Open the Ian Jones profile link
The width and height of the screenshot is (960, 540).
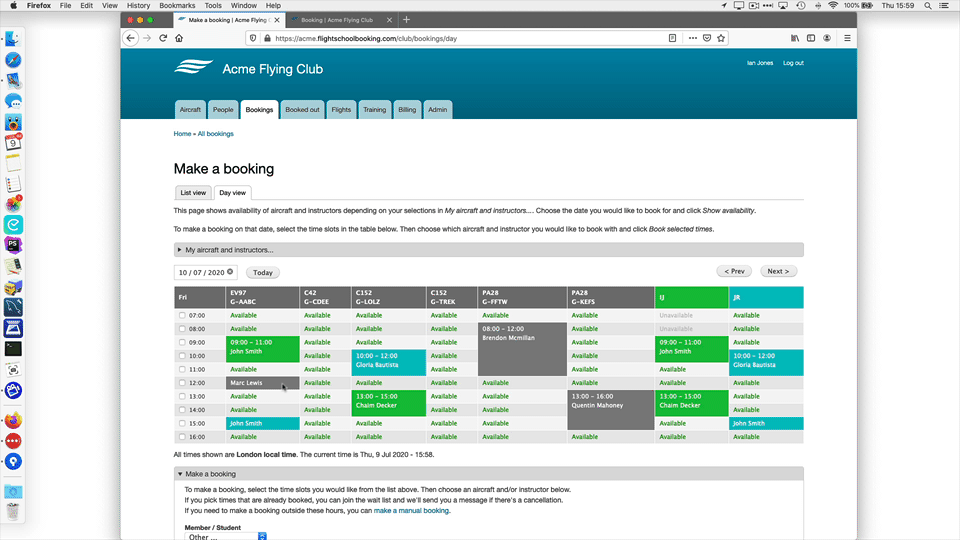[760, 63]
